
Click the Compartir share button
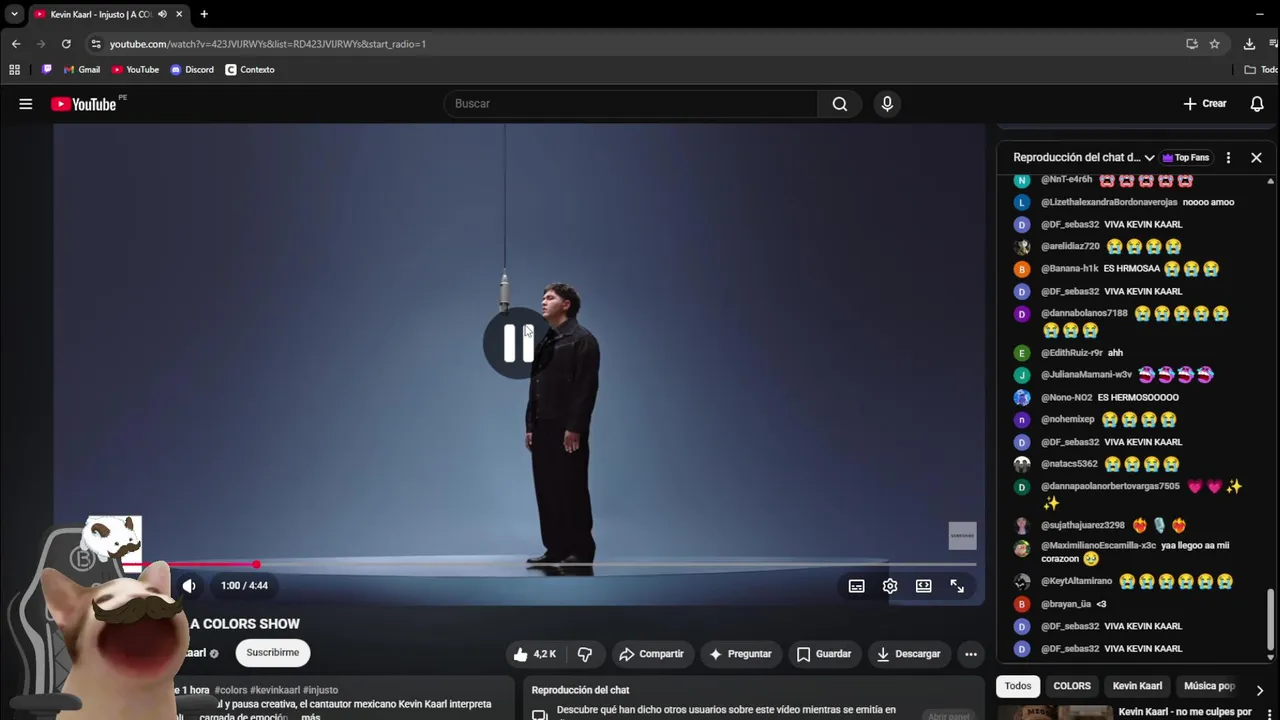pos(652,654)
